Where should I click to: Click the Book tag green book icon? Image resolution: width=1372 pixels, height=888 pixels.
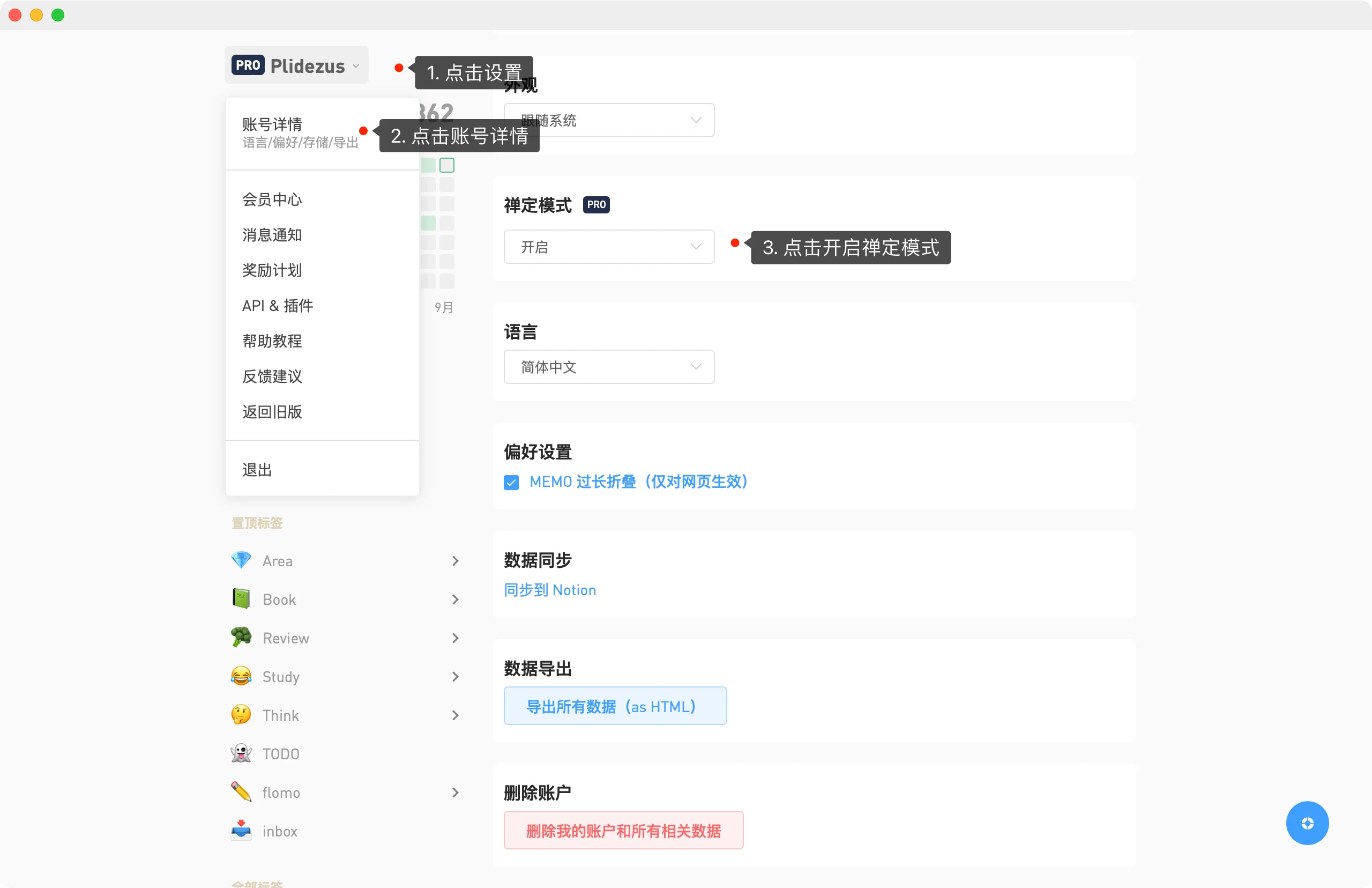tap(241, 598)
